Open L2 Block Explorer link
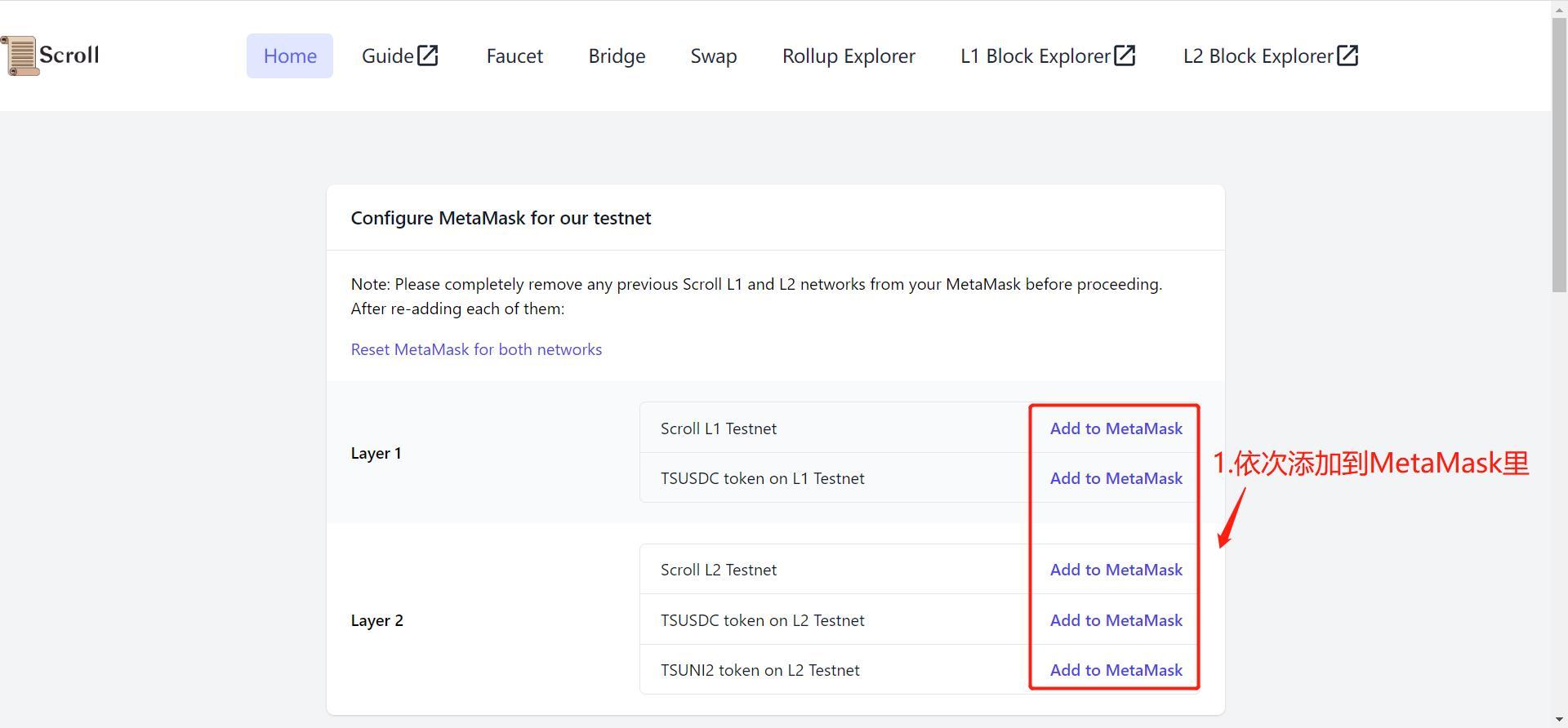Screen dimensions: 1568x728 tap(1271, 55)
